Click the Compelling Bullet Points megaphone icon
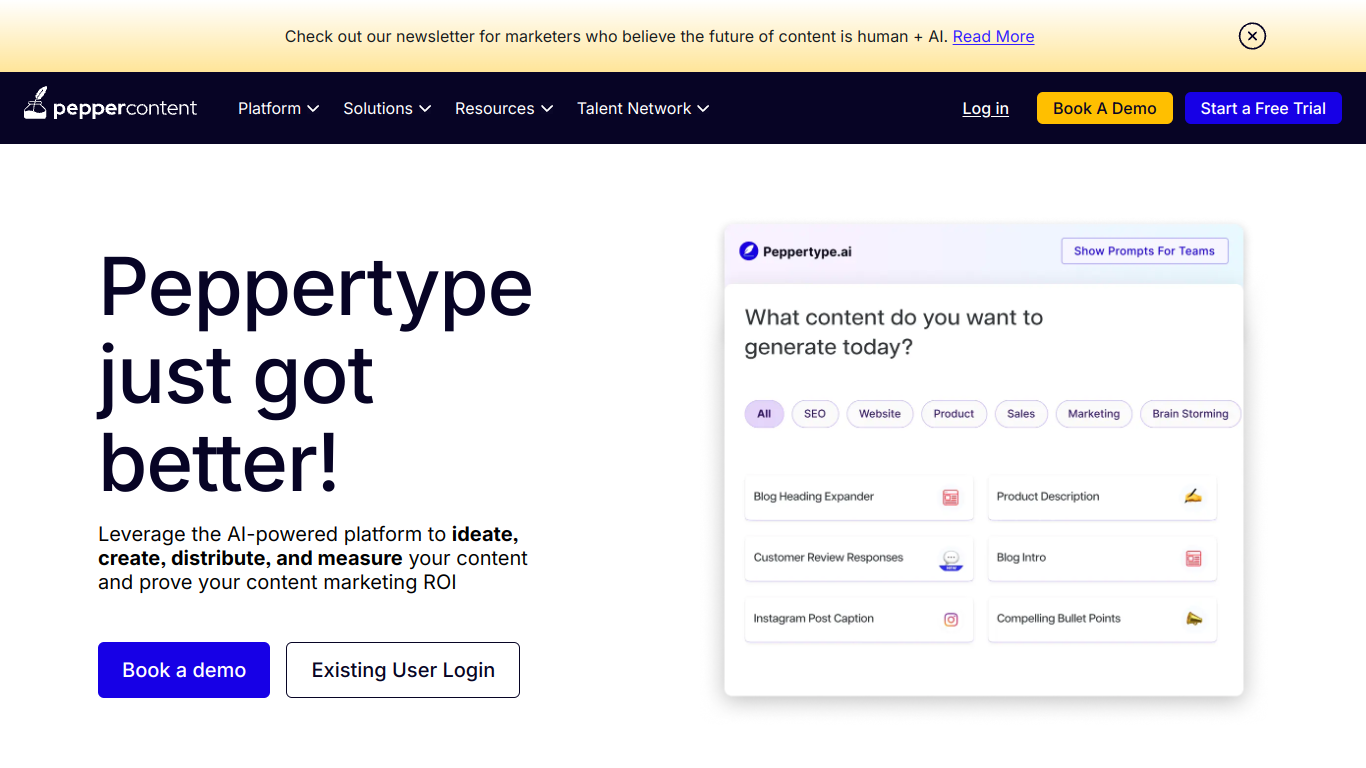Image resolution: width=1366 pixels, height=768 pixels. tap(1193, 619)
